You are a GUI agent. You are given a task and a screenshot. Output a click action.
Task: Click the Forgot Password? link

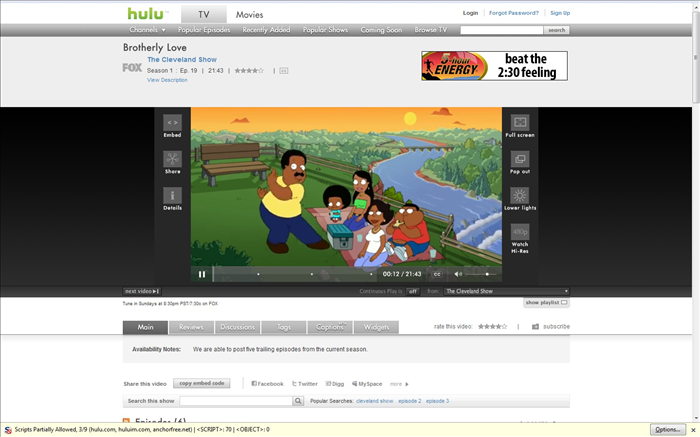[x=514, y=13]
